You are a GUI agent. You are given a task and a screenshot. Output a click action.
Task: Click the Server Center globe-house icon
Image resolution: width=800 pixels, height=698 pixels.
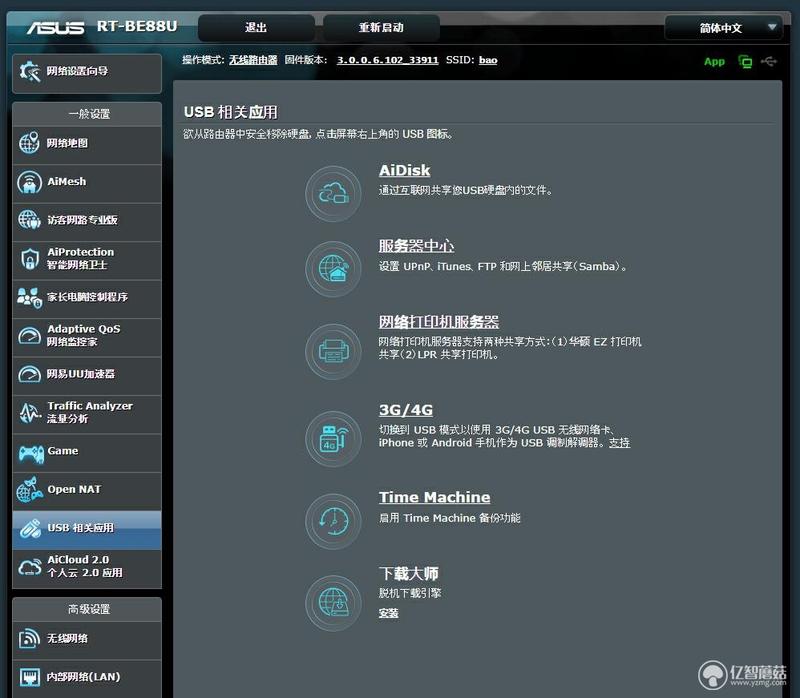[x=333, y=269]
